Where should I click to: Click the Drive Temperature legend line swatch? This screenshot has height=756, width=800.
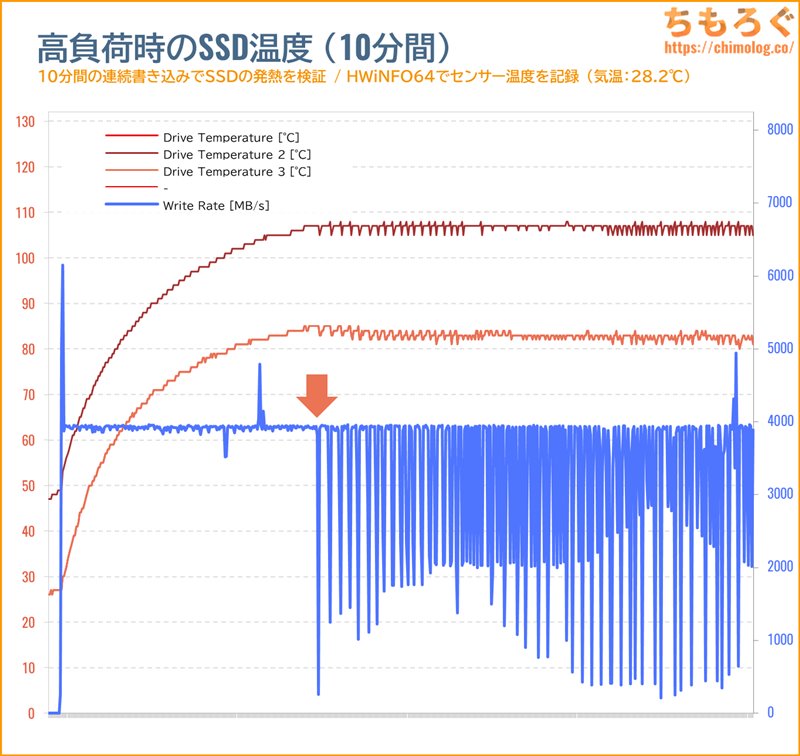coord(132,136)
